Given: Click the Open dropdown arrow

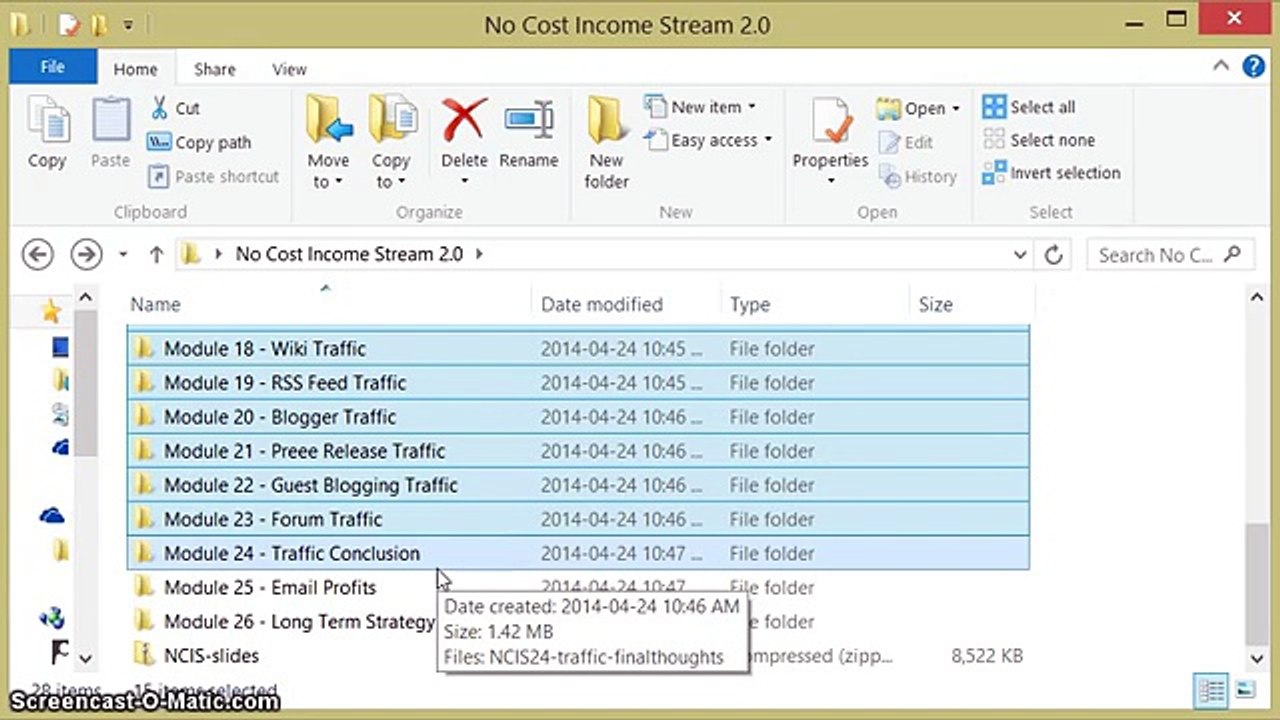Looking at the screenshot, I should tap(956, 108).
